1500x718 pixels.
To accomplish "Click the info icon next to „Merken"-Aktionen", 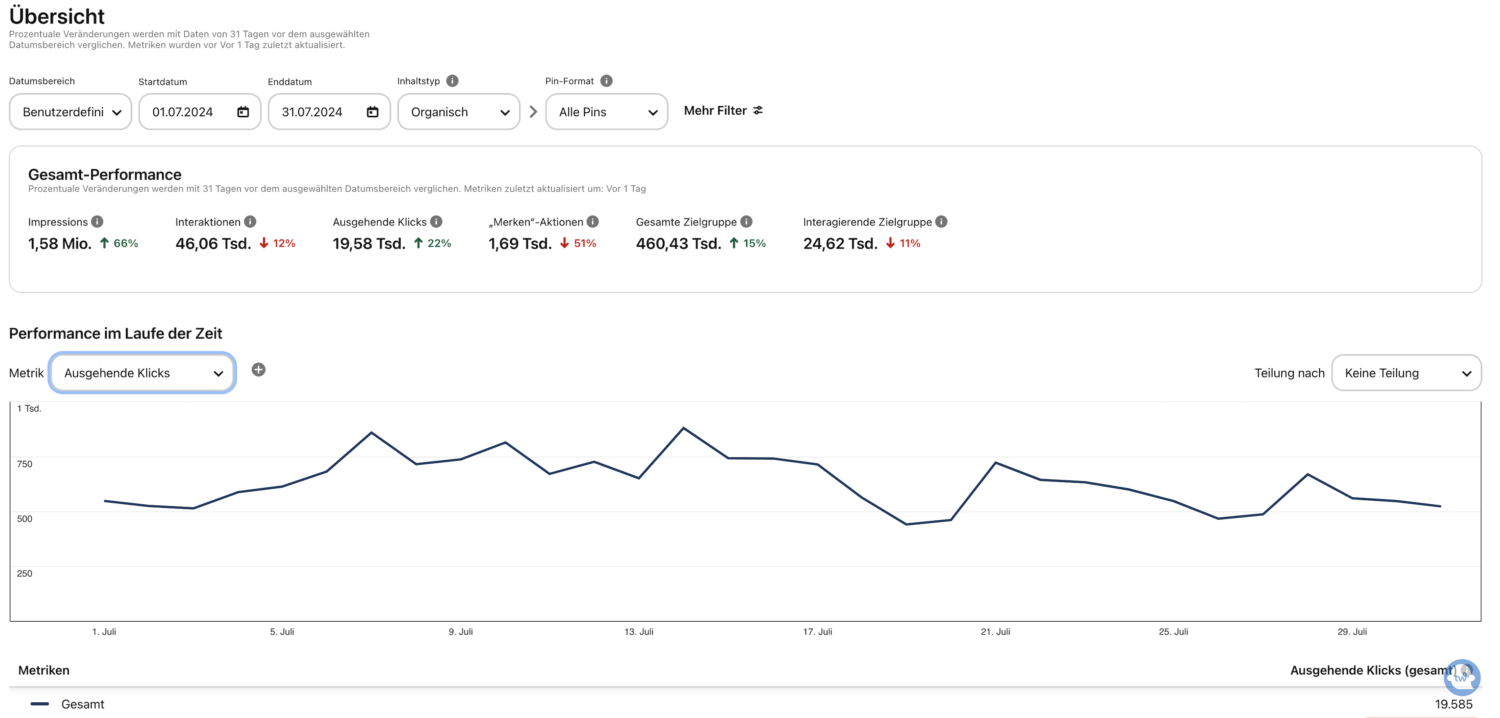I will coord(593,222).
